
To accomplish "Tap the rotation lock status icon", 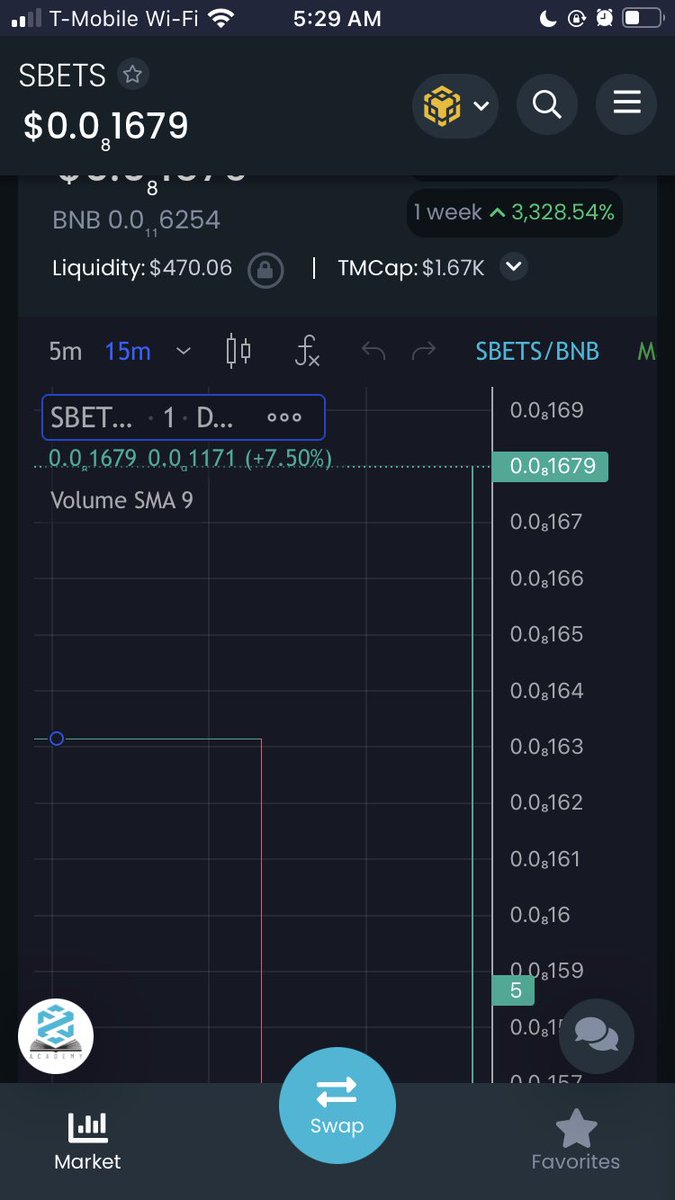I will [577, 18].
